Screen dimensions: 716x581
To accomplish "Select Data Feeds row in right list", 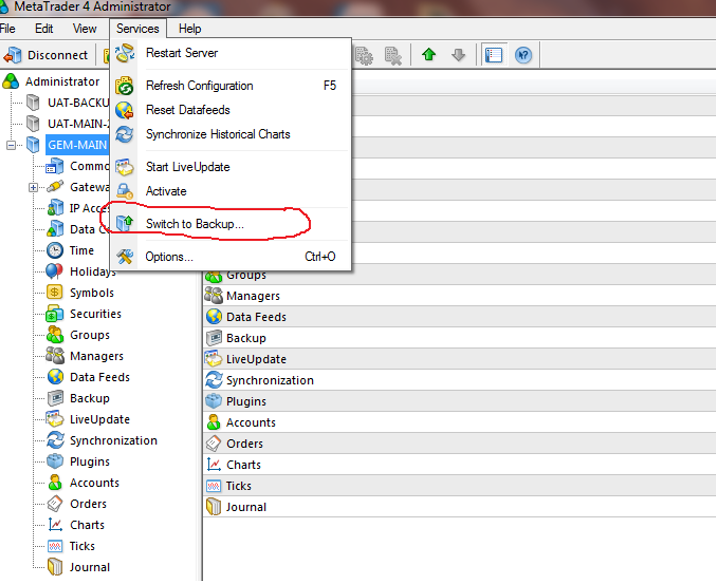I will 459,317.
